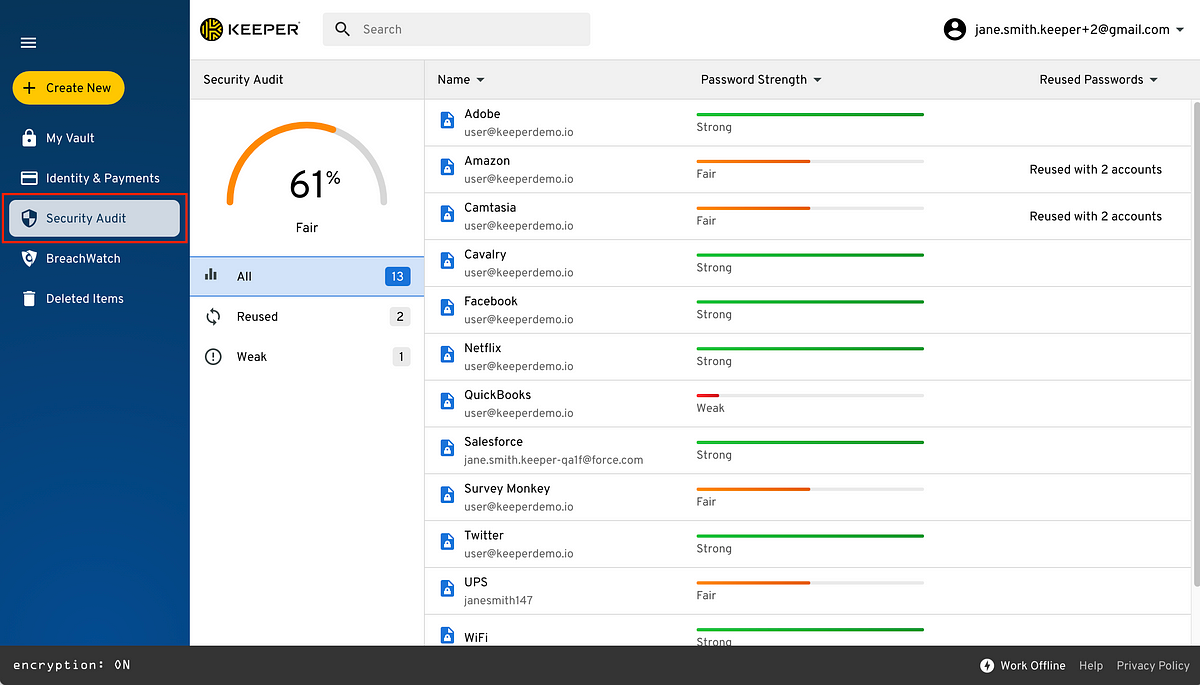Open the Privacy Policy link

1152,665
